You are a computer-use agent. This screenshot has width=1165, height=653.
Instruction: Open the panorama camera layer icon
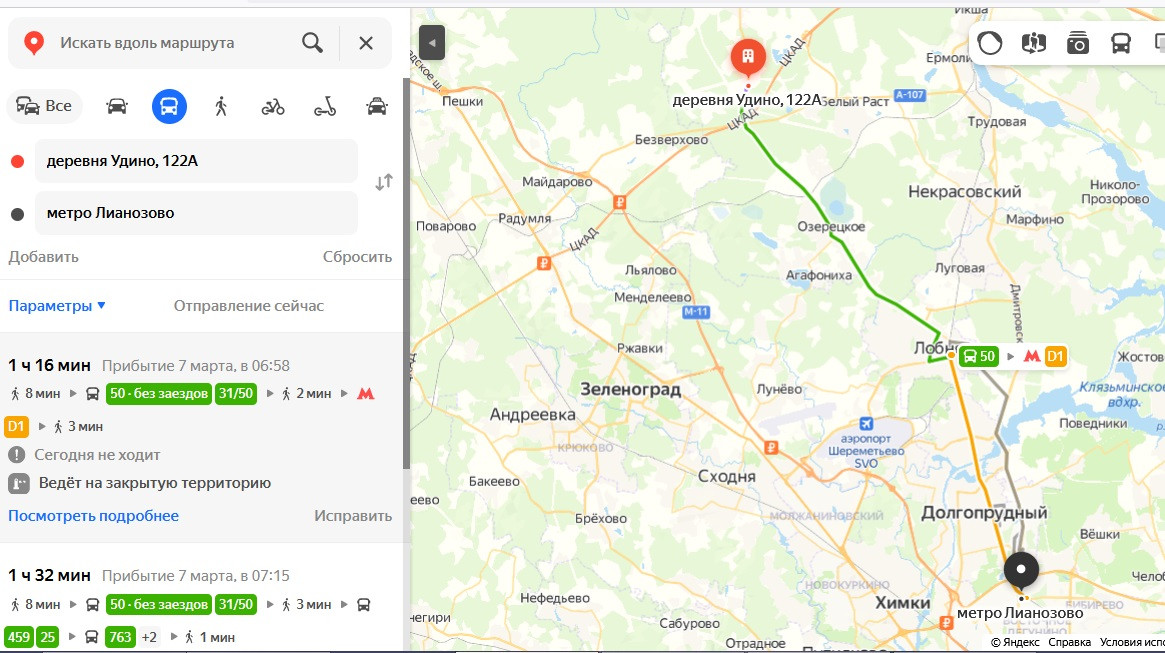click(1077, 43)
